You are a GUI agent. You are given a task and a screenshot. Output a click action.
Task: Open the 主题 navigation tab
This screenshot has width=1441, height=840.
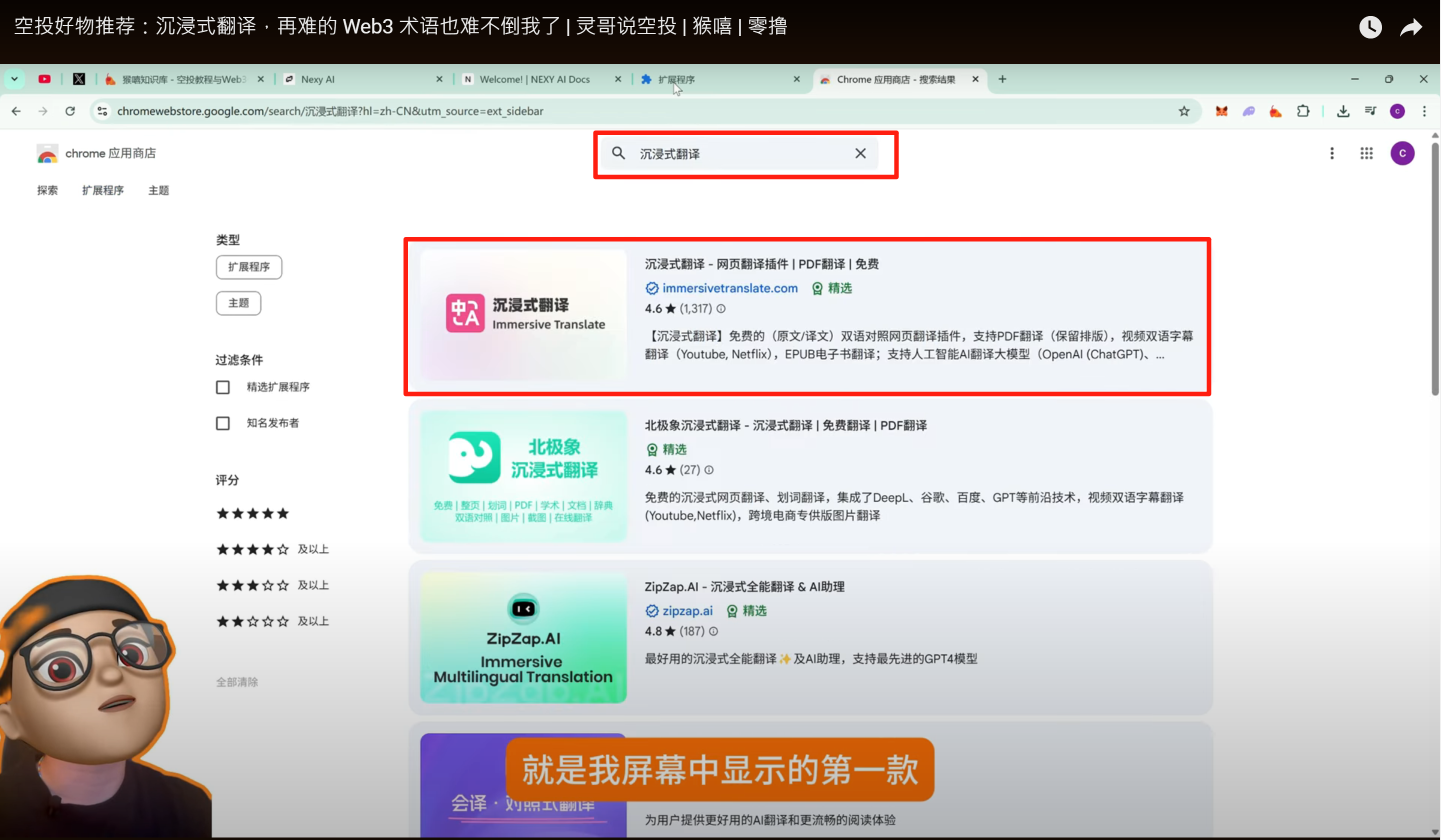[x=158, y=190]
